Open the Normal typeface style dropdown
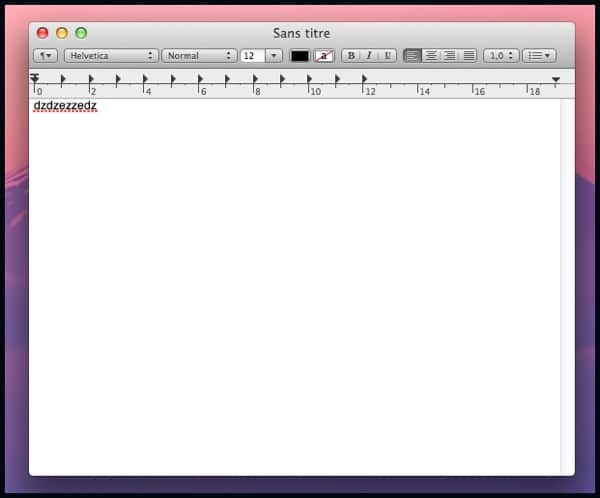The image size is (600, 498). [x=199, y=56]
